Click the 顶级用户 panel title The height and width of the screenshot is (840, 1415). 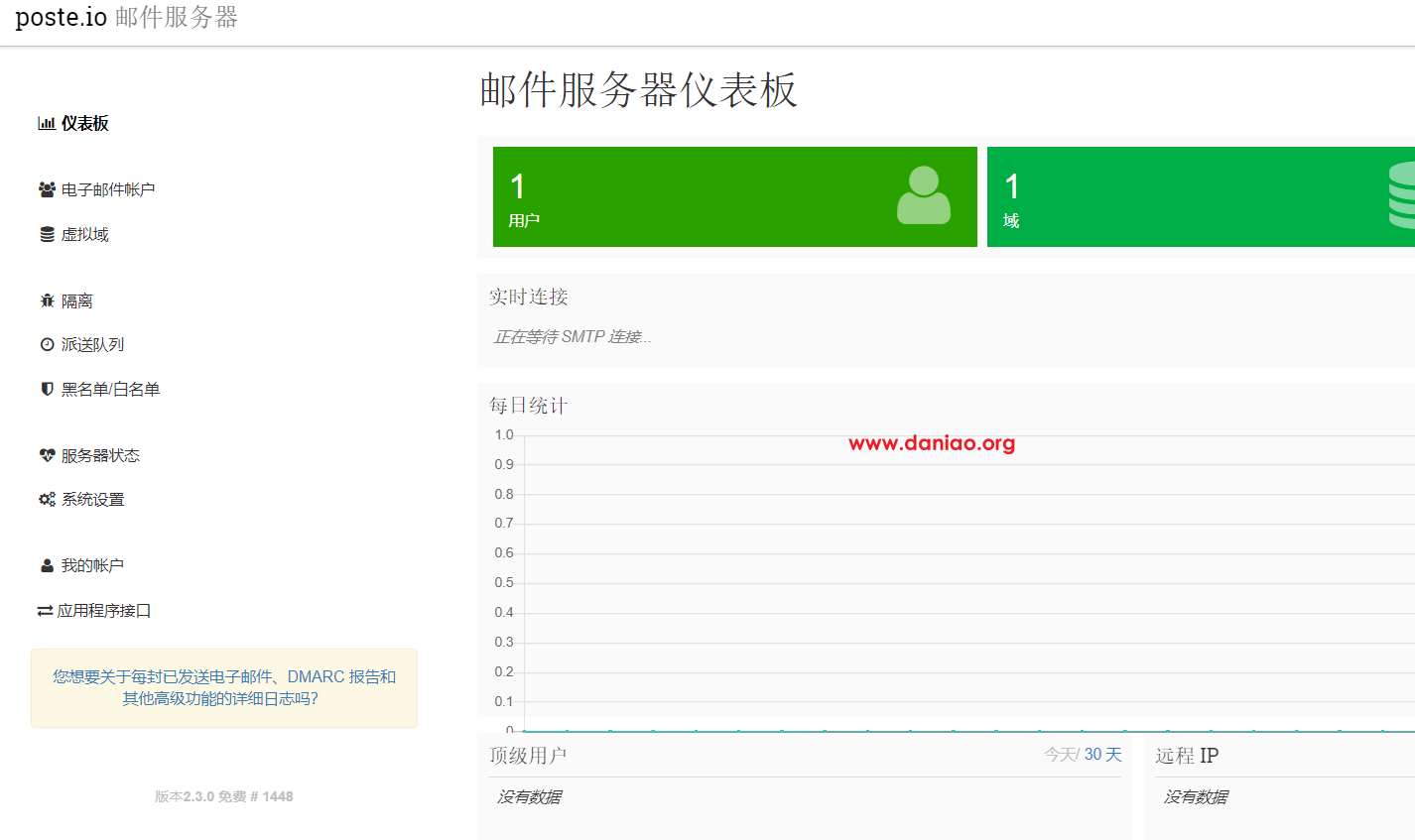(528, 756)
